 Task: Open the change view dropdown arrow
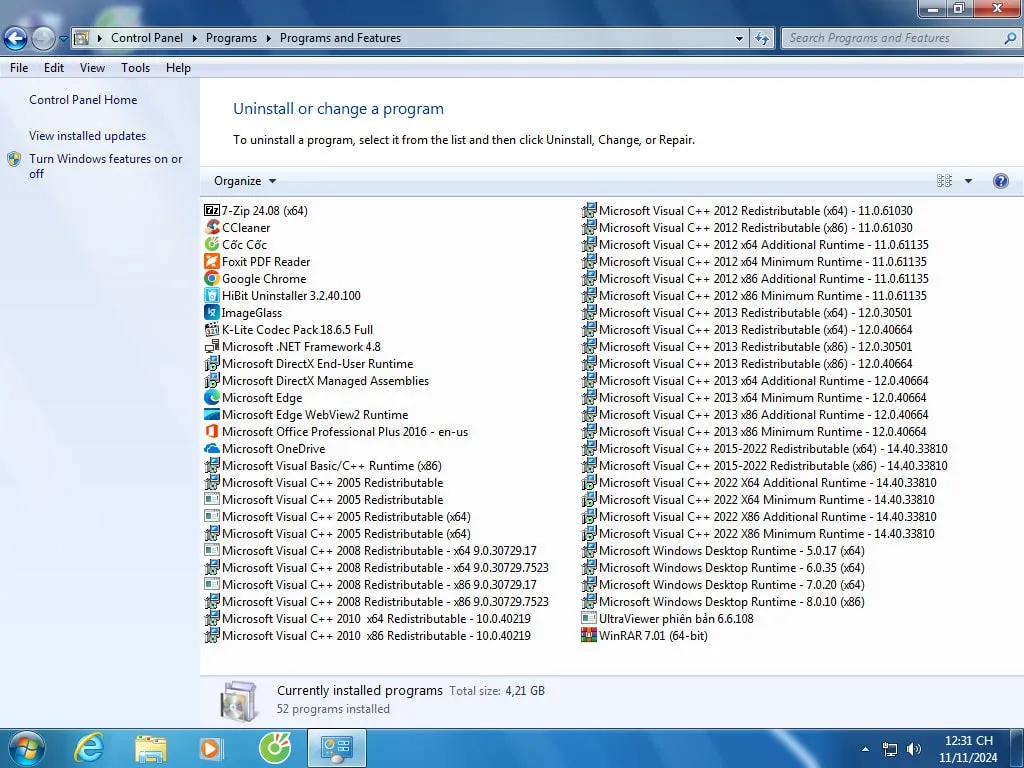(968, 181)
